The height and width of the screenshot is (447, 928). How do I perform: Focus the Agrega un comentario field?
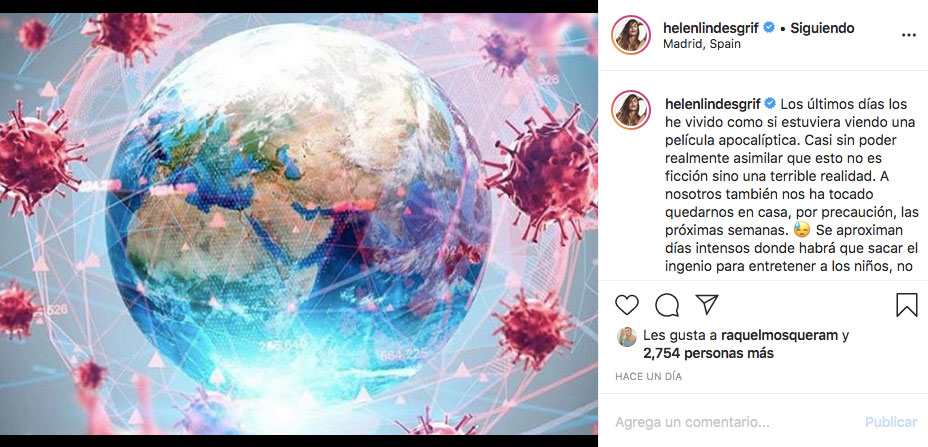coord(734,422)
